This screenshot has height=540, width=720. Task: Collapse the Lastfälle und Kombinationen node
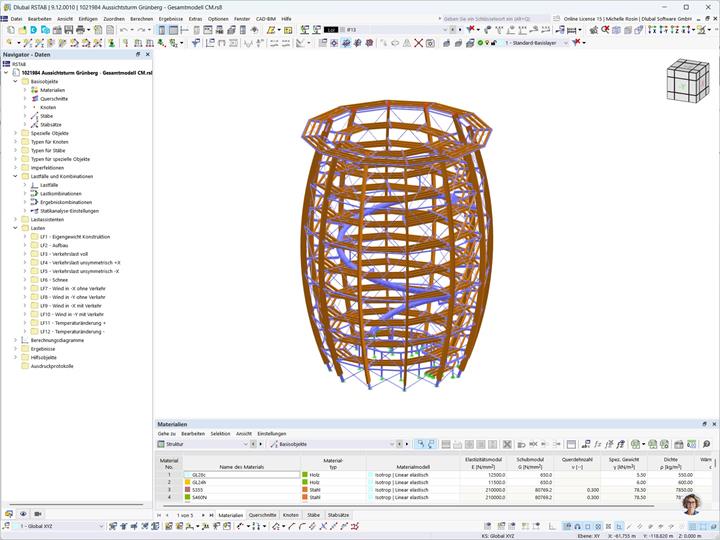click(x=15, y=176)
